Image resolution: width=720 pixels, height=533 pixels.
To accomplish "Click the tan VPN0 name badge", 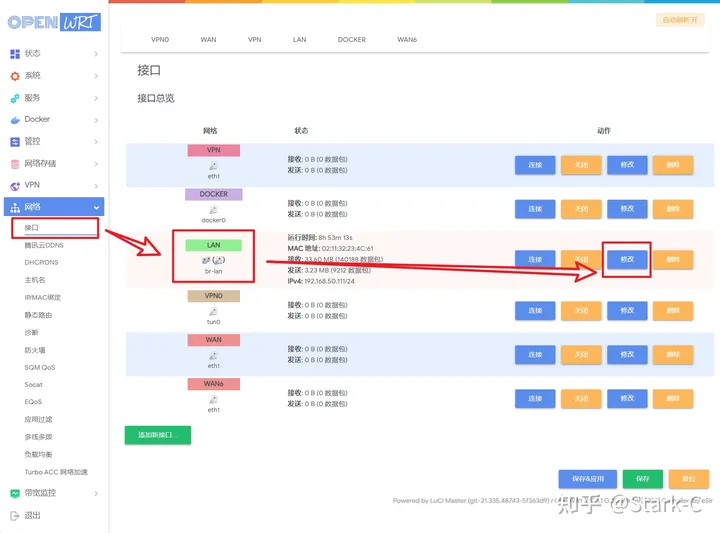I will [x=214, y=296].
